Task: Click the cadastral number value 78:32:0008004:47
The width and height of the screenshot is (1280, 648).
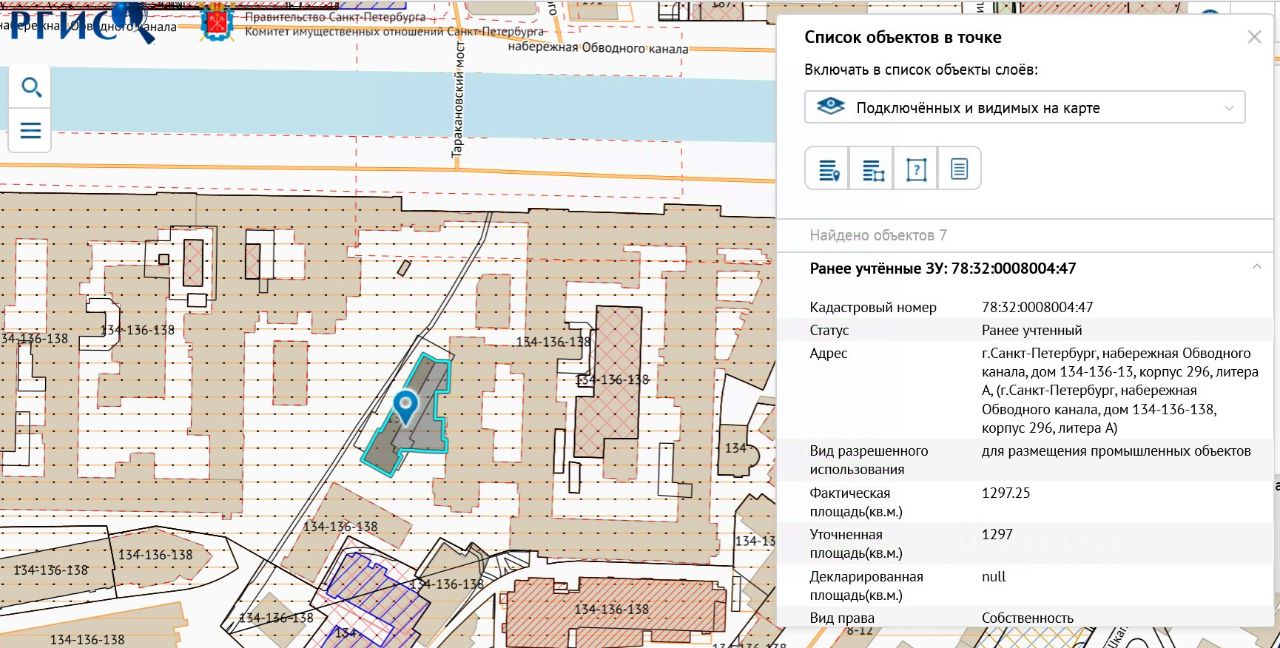Action: 1037,307
